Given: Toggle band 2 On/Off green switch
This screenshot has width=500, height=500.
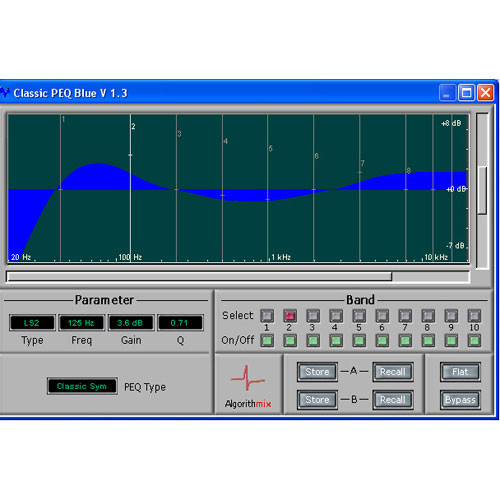Looking at the screenshot, I should 290,341.
